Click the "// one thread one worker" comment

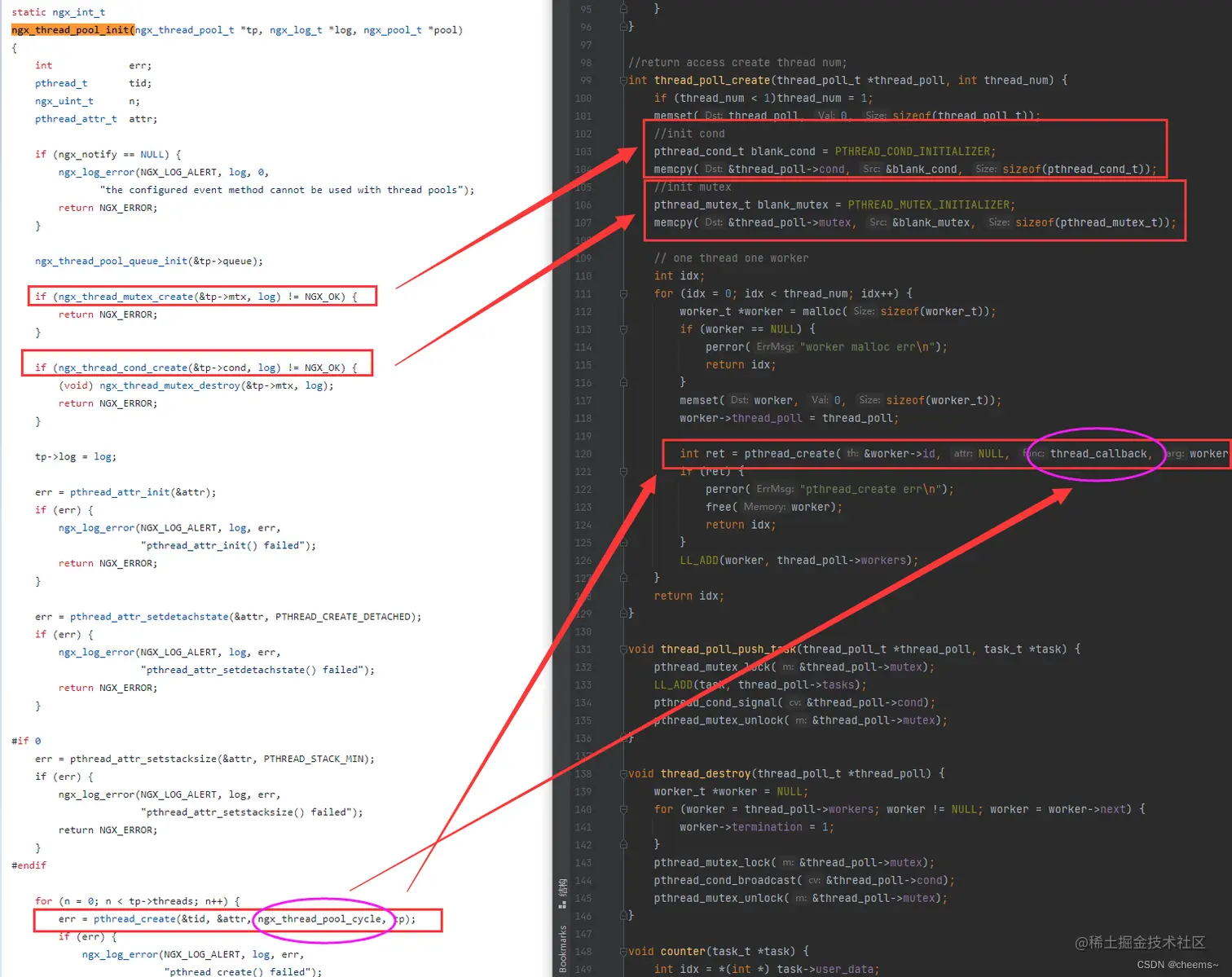coord(732,258)
